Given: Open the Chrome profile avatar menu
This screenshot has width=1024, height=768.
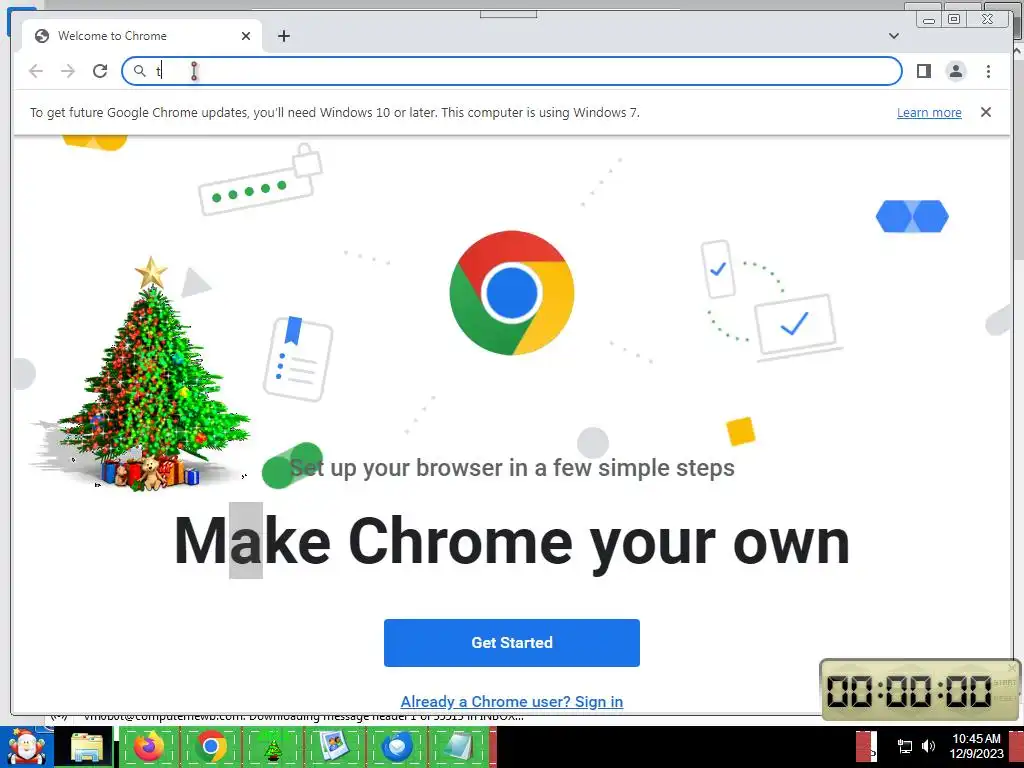Looking at the screenshot, I should coord(955,71).
